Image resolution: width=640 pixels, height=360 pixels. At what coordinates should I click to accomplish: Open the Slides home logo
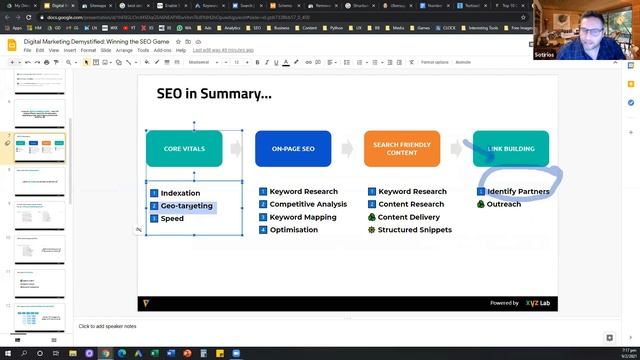(12, 45)
